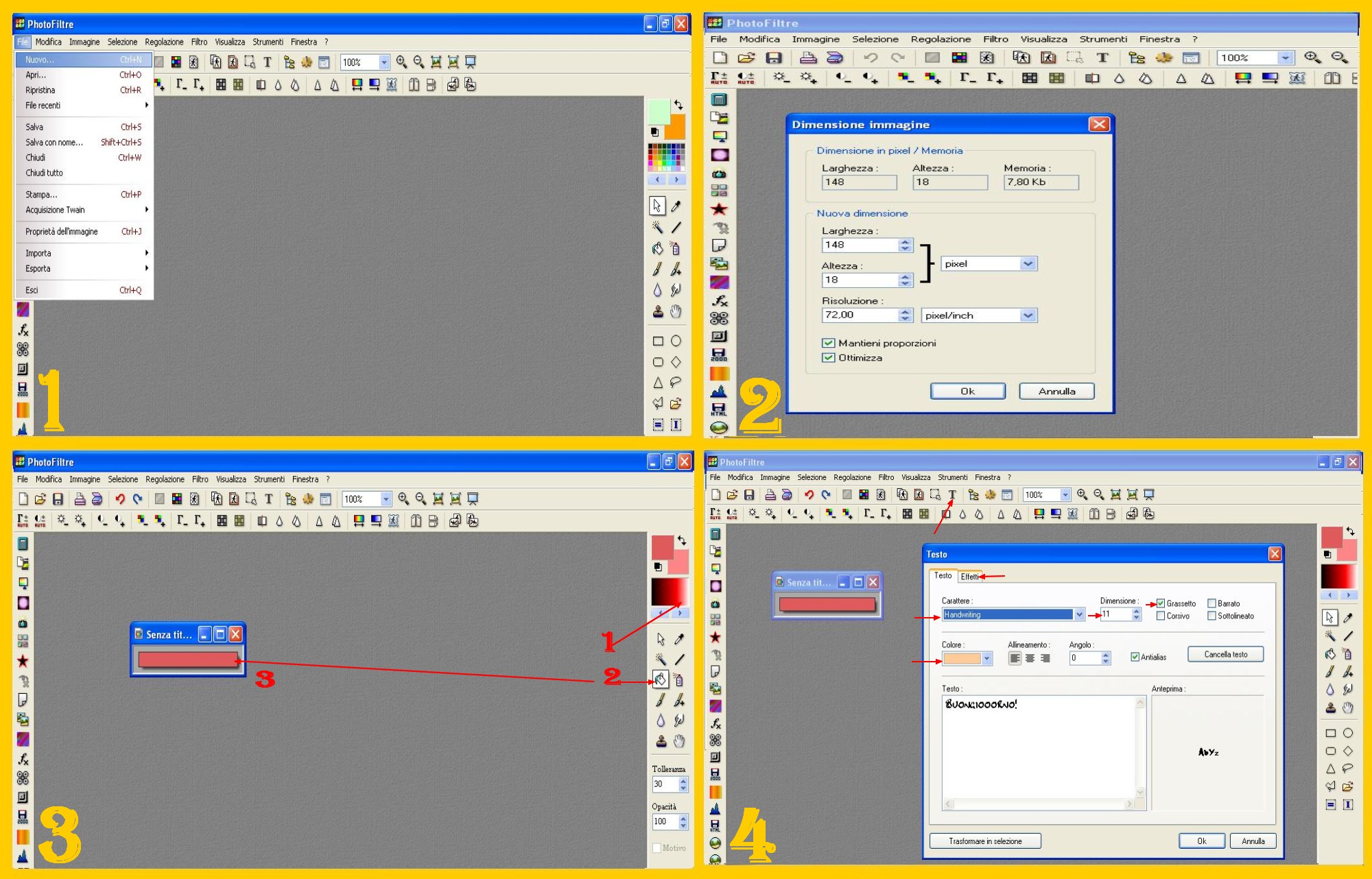Open the Colore dropdown in Testo dialog

pyautogui.click(x=986, y=658)
